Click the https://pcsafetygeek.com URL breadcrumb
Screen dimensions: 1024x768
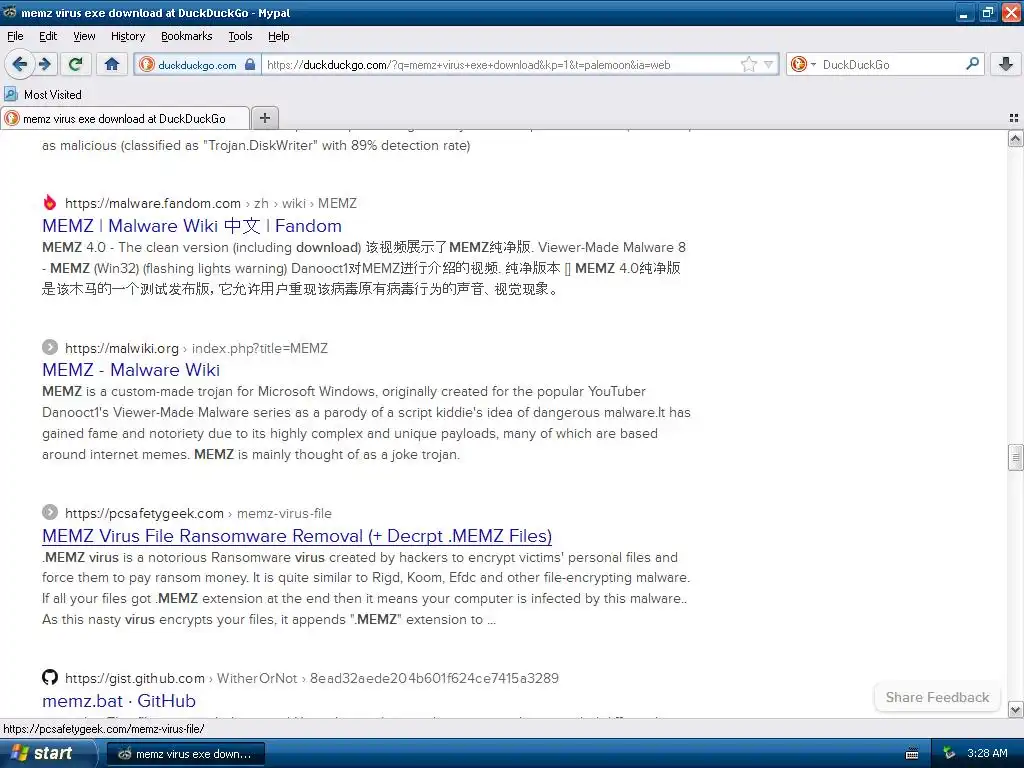(144, 513)
